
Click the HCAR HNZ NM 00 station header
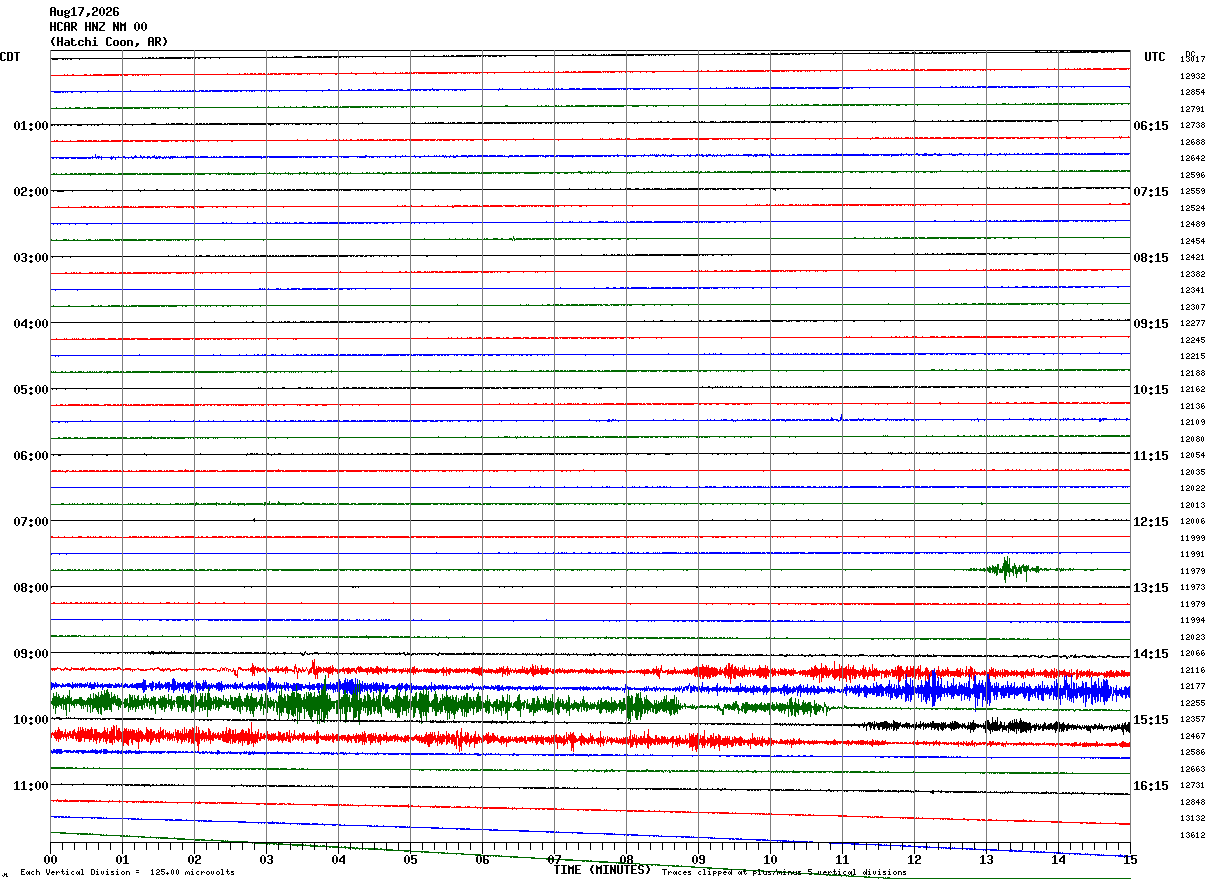point(98,27)
